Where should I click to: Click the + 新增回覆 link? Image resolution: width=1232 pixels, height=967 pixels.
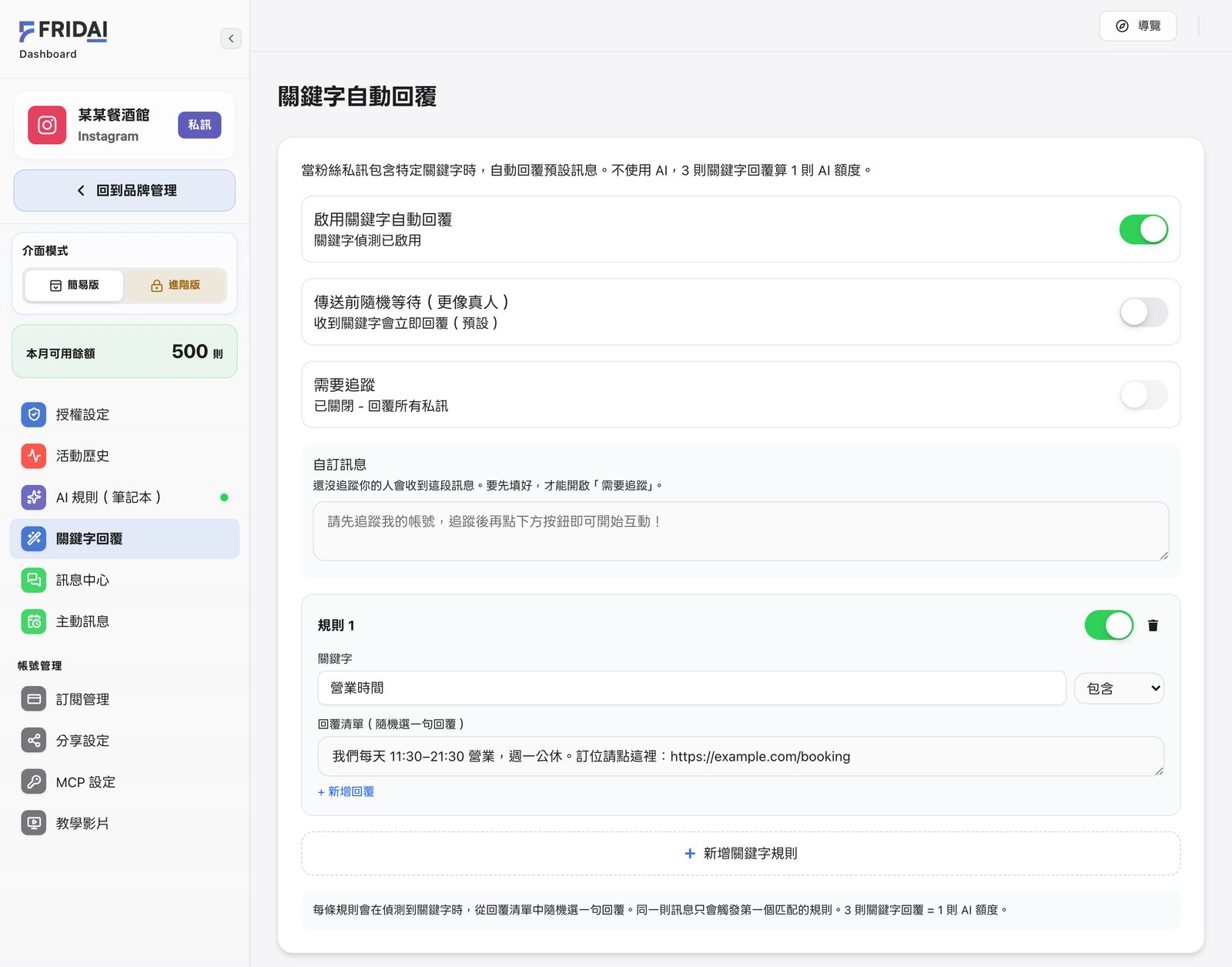(x=346, y=791)
